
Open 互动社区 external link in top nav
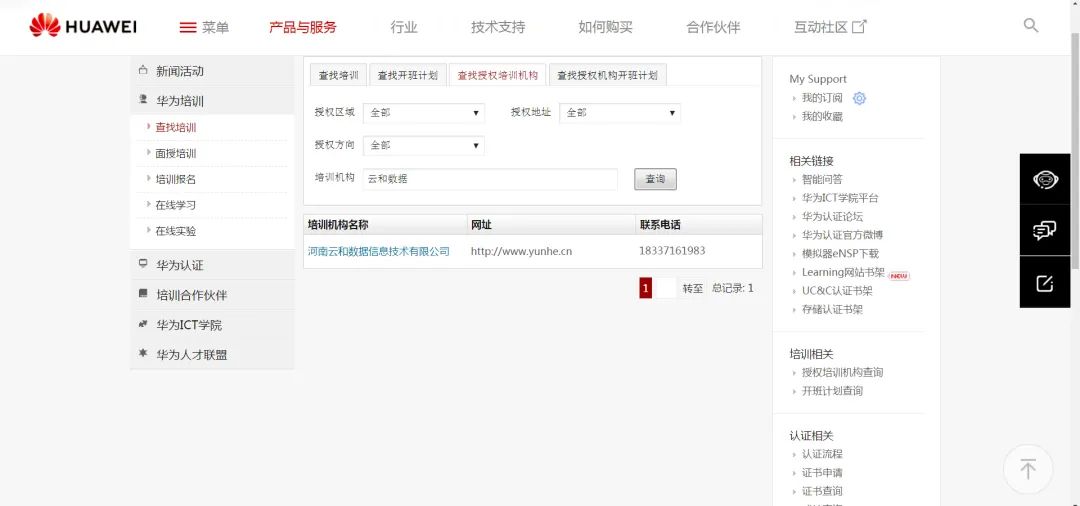830,27
